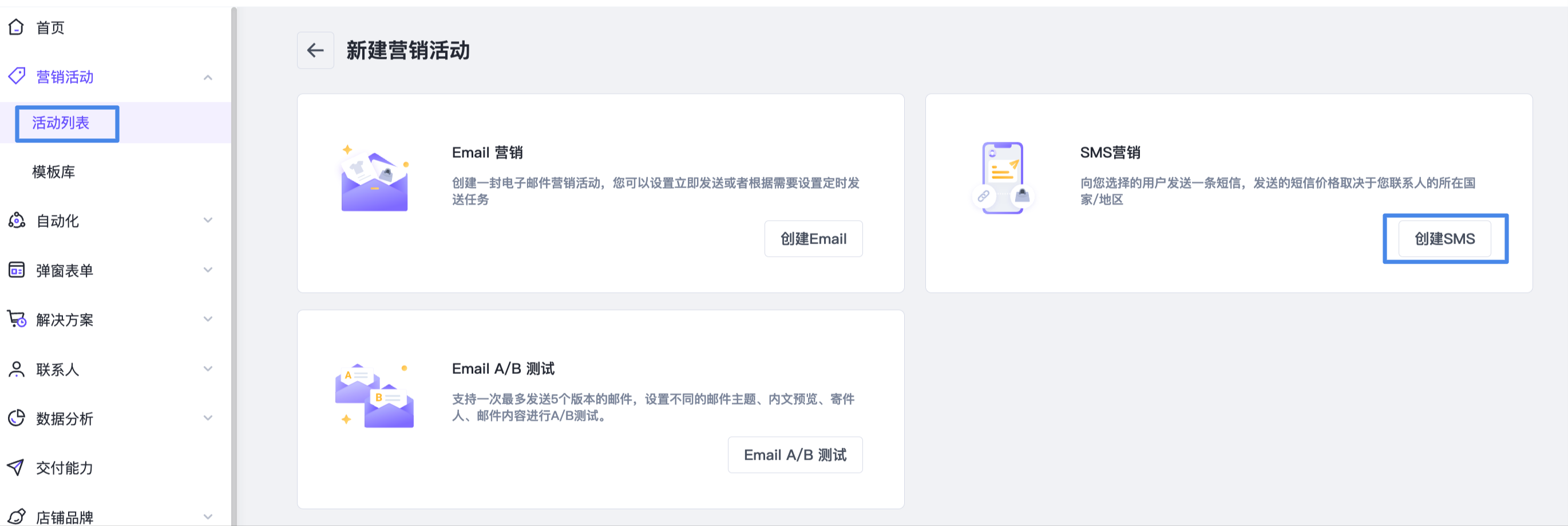Click the automation icon in sidebar
Viewport: 1568px width, 526px height.
tap(17, 221)
